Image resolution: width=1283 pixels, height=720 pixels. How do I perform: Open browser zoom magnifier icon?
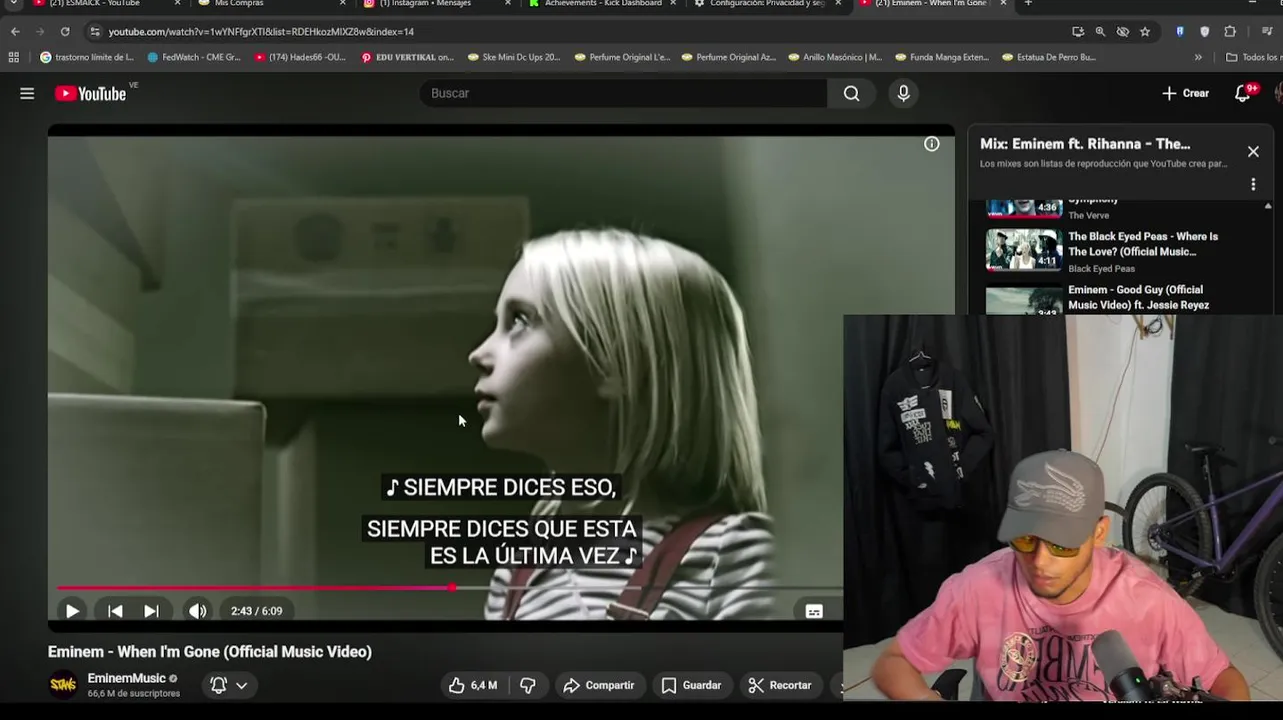click(1100, 31)
